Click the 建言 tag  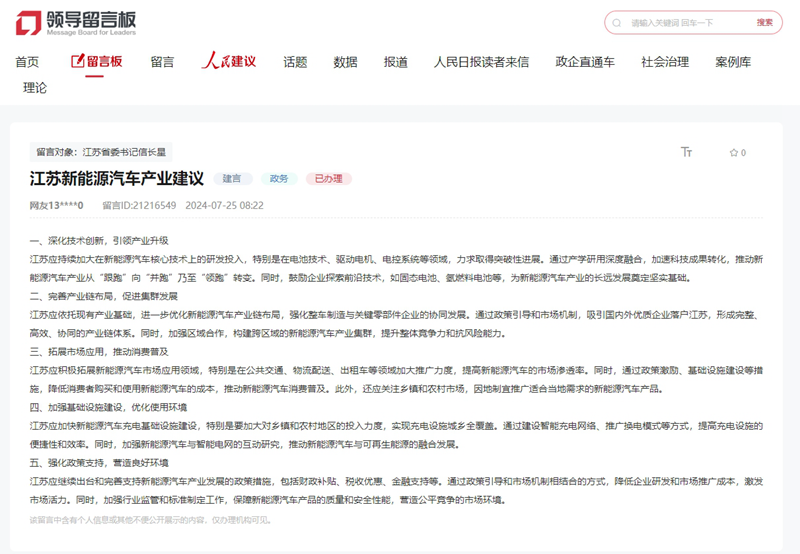232,179
